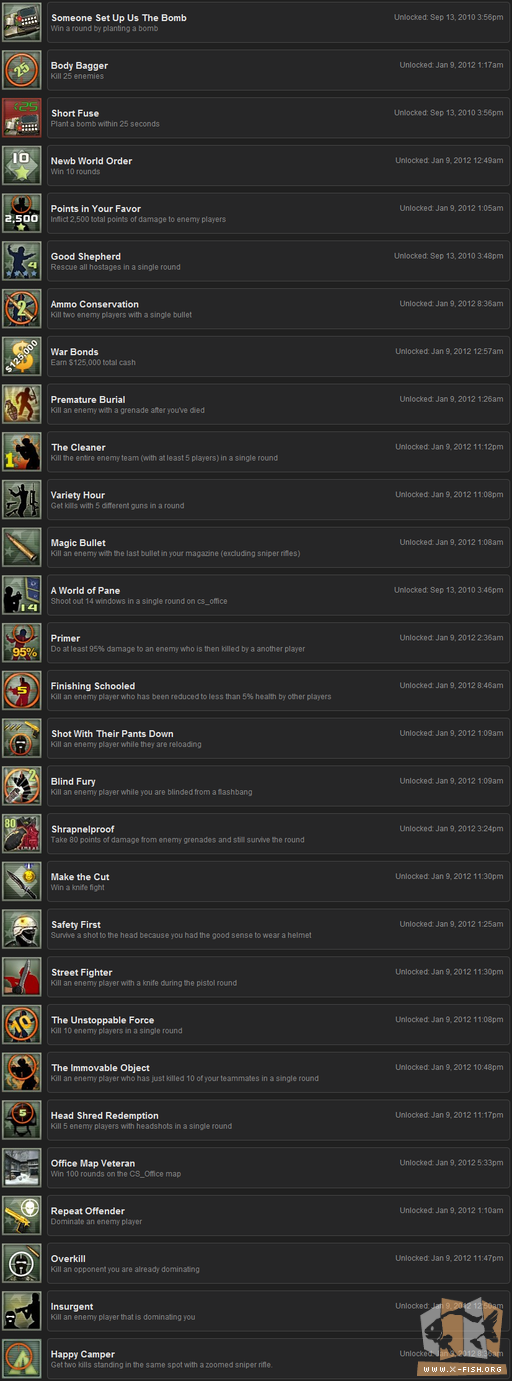Open the War Bonds money icon
This screenshot has width=512, height=1381.
point(22,357)
